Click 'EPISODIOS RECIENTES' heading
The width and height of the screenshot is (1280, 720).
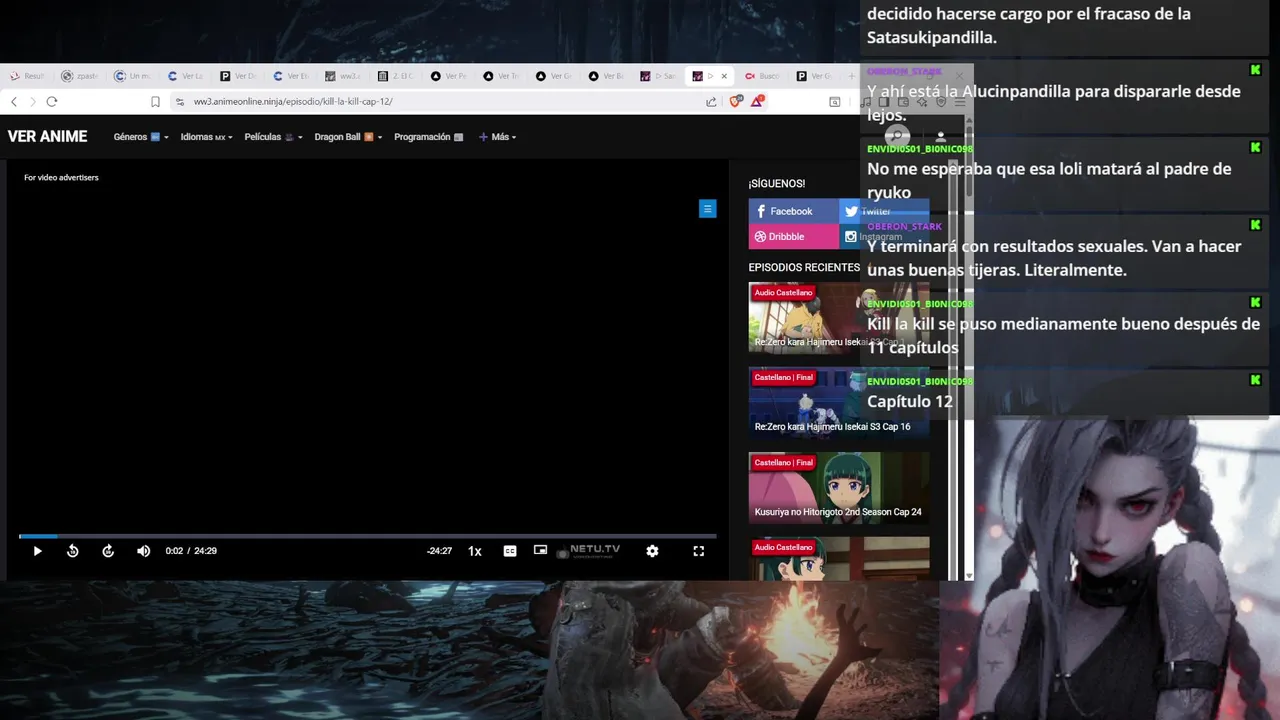point(804,267)
